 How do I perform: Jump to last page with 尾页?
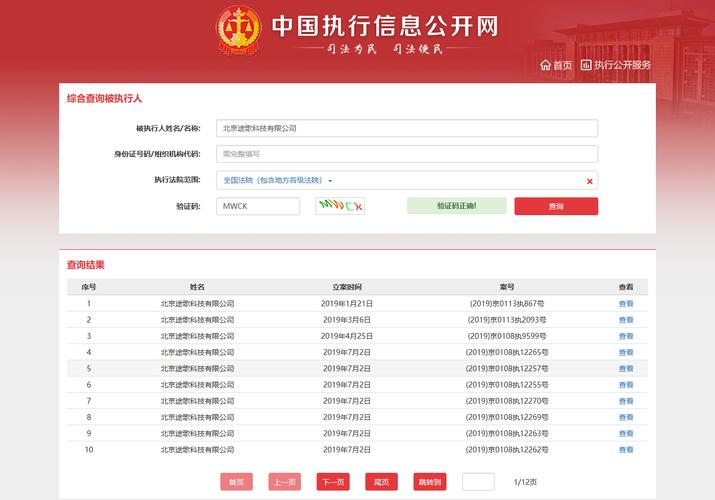(381, 482)
